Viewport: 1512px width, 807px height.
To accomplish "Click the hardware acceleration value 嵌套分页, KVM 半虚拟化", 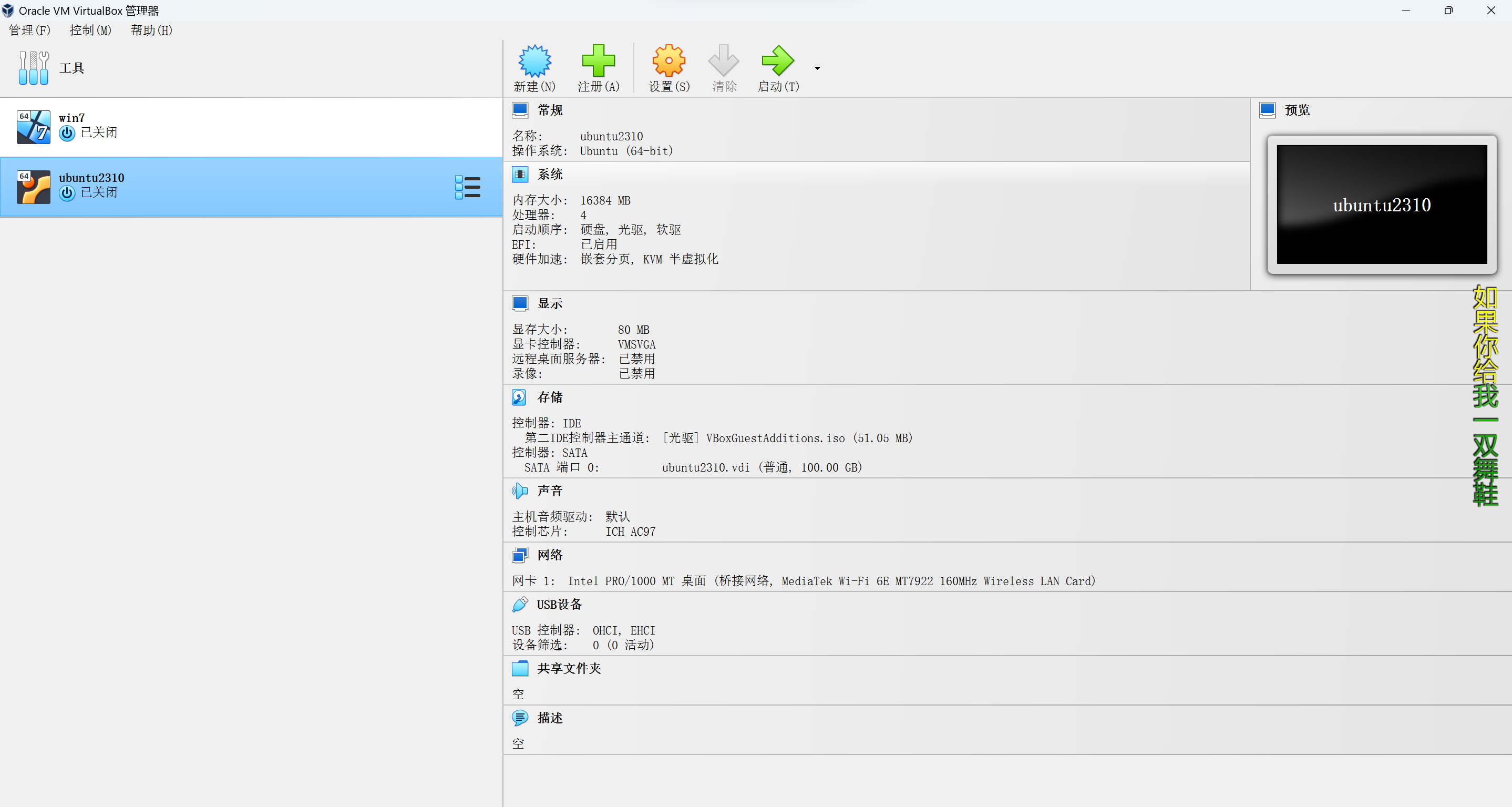I will pos(649,259).
